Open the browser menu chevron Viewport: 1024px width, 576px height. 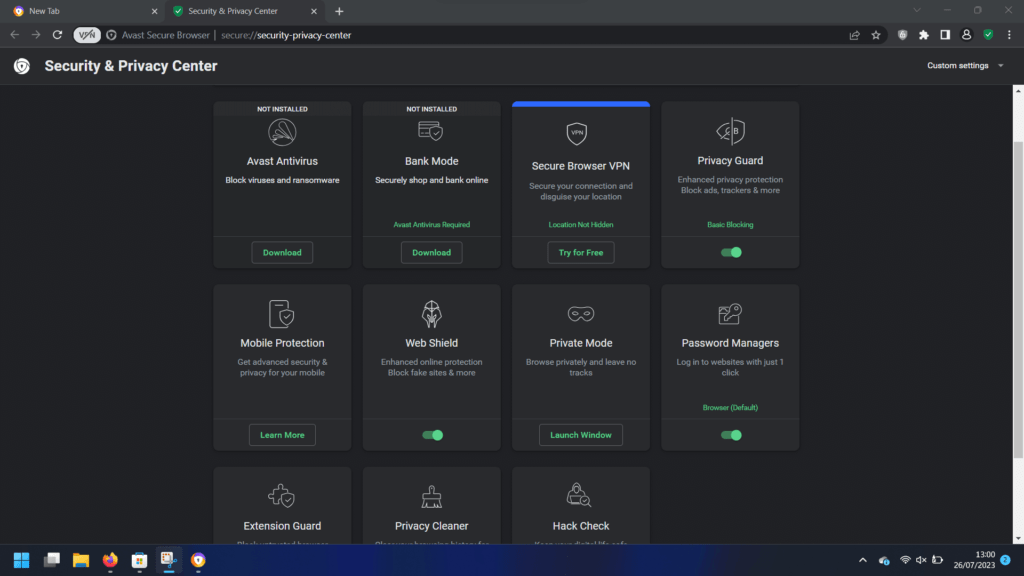click(1009, 35)
